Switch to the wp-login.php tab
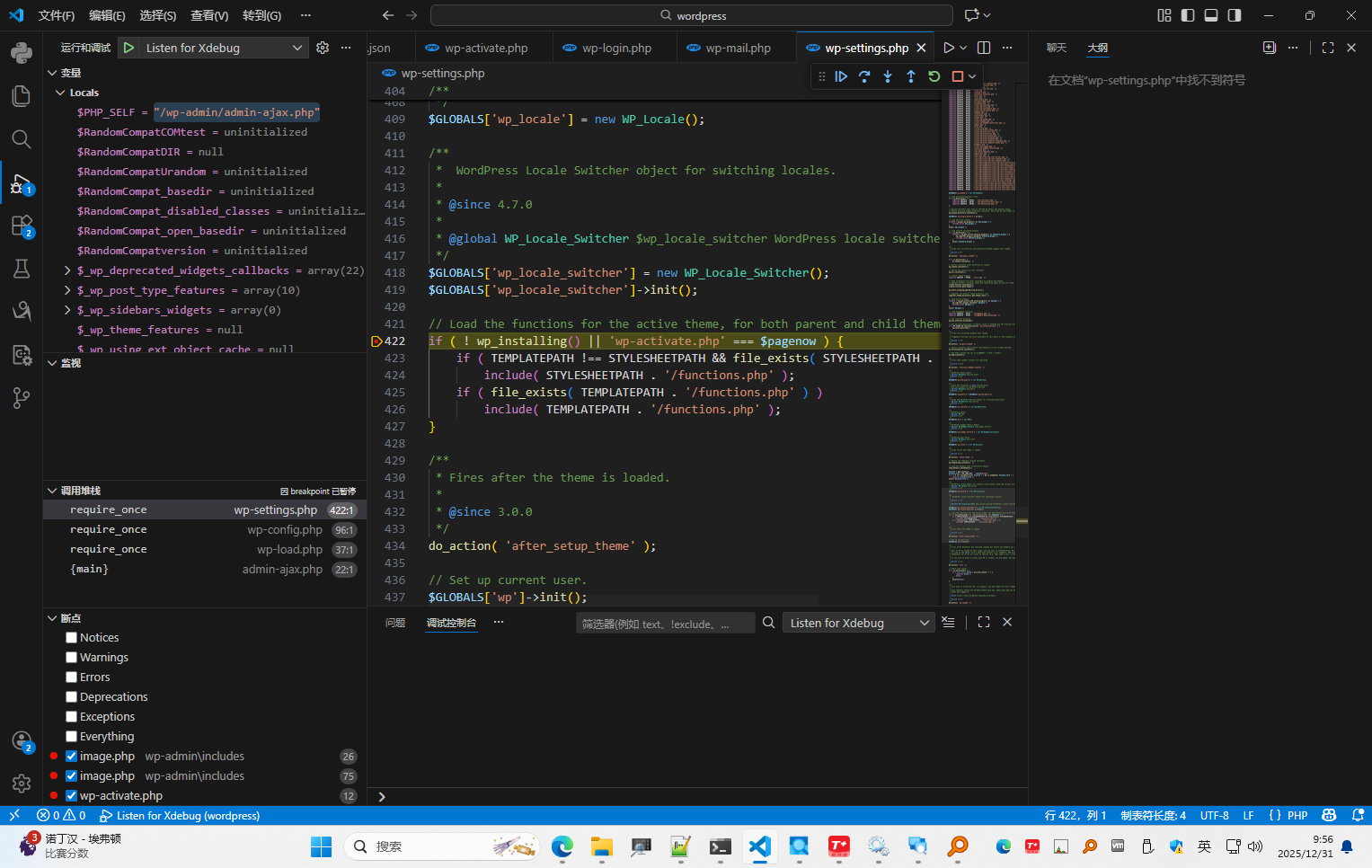The image size is (1372, 868). click(x=615, y=48)
